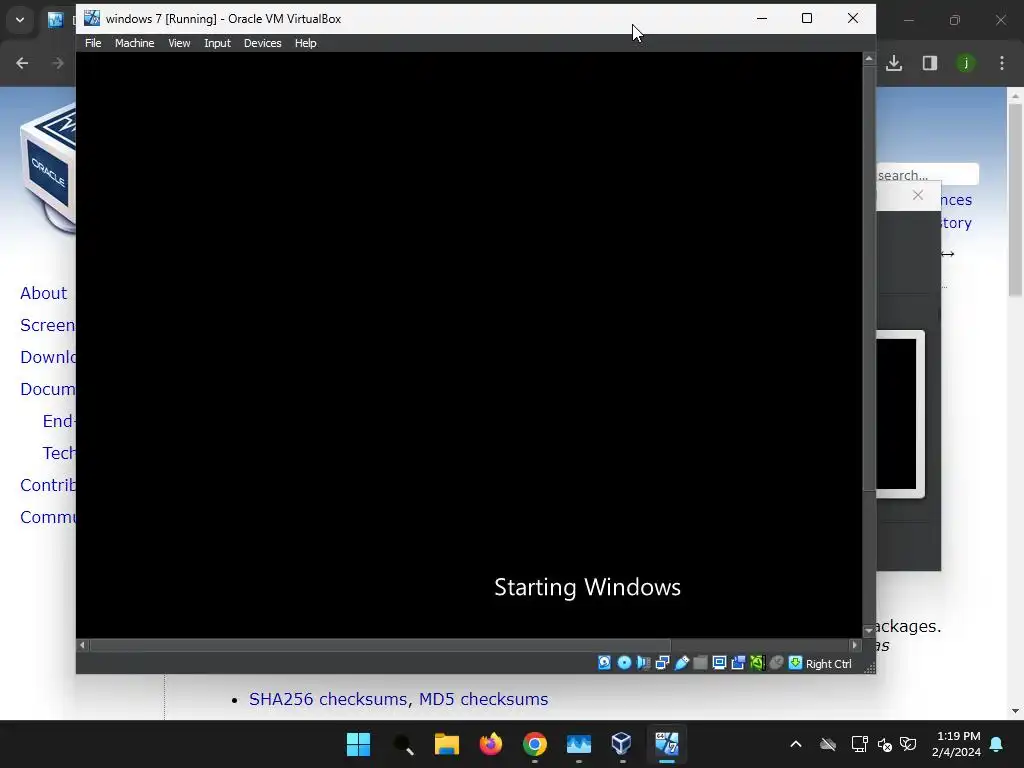Click the muted volume tray icon
The image size is (1024, 768).
885,744
